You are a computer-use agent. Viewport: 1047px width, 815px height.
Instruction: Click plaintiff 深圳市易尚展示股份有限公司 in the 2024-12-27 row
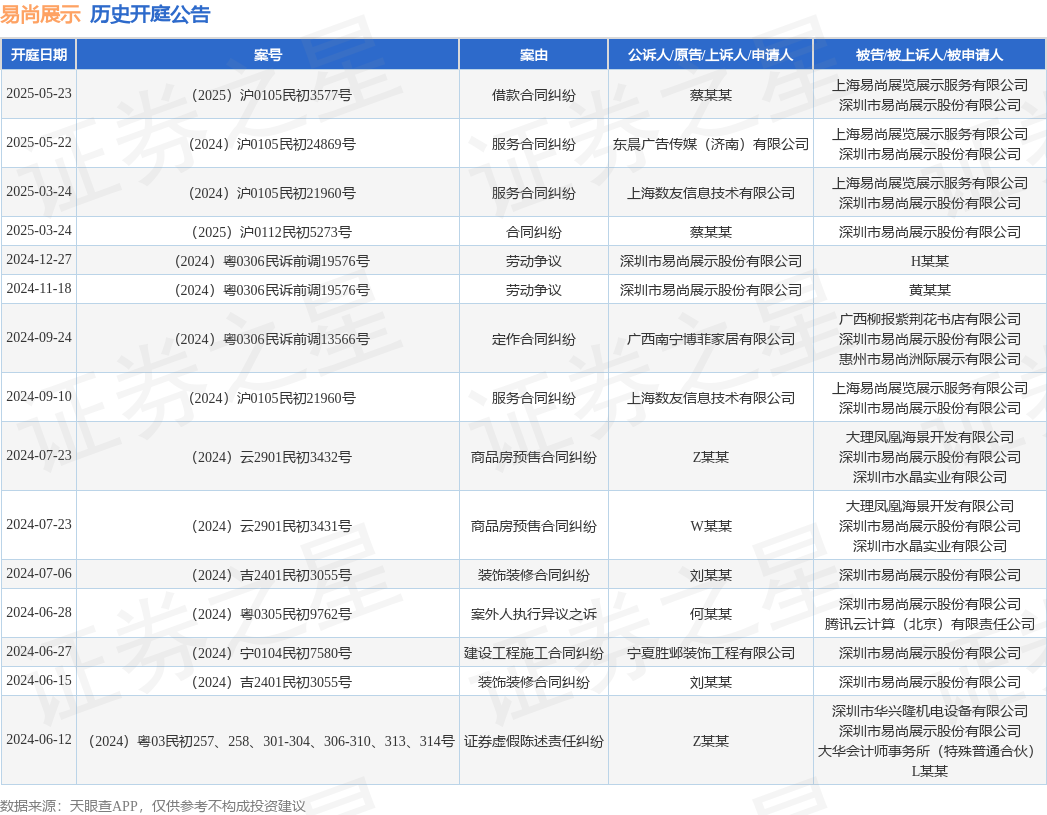click(710, 261)
